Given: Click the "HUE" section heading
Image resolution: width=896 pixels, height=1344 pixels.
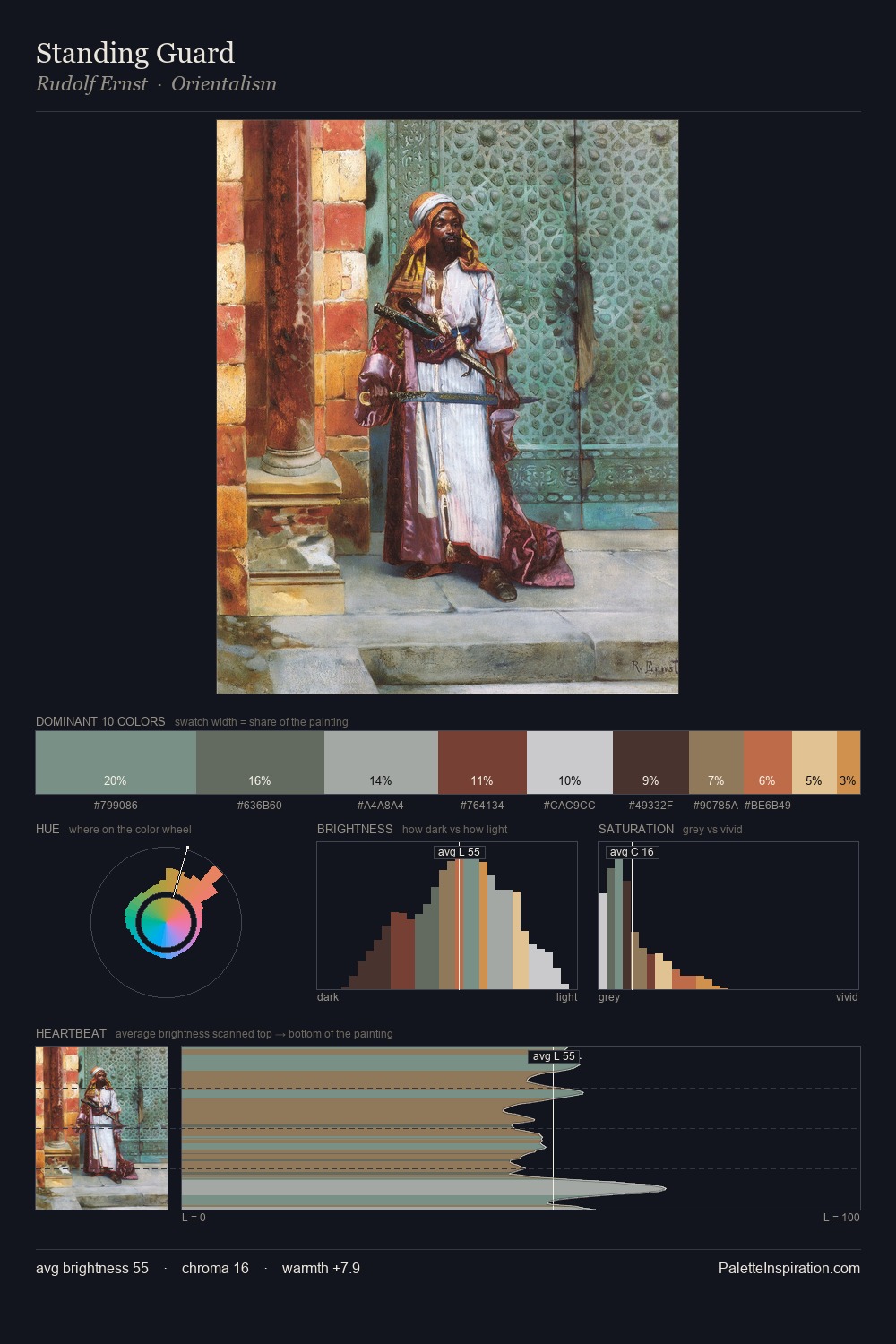Looking at the screenshot, I should 47,829.
